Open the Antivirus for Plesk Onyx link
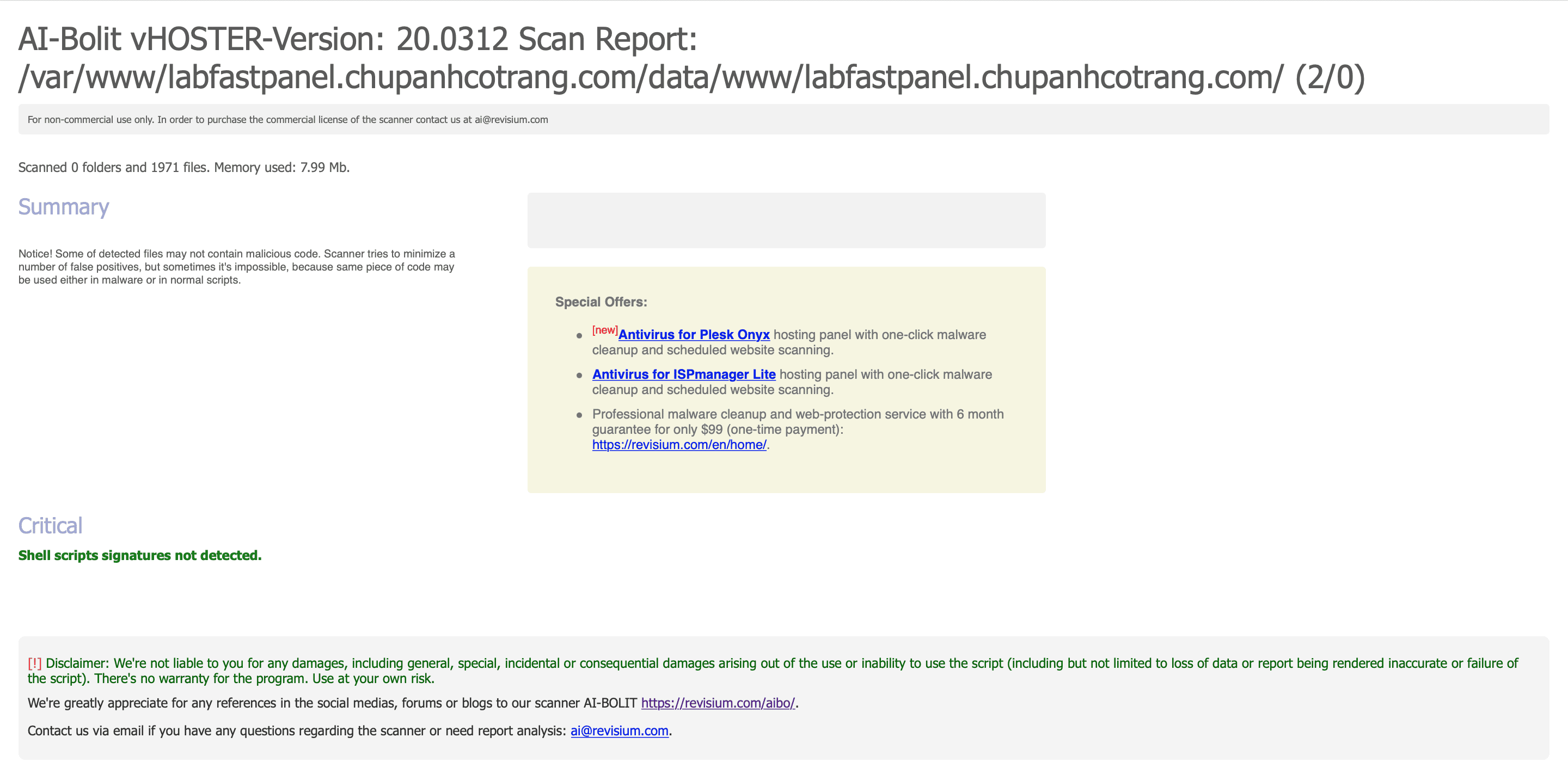Viewport: 1568px width, 762px height. [x=694, y=334]
